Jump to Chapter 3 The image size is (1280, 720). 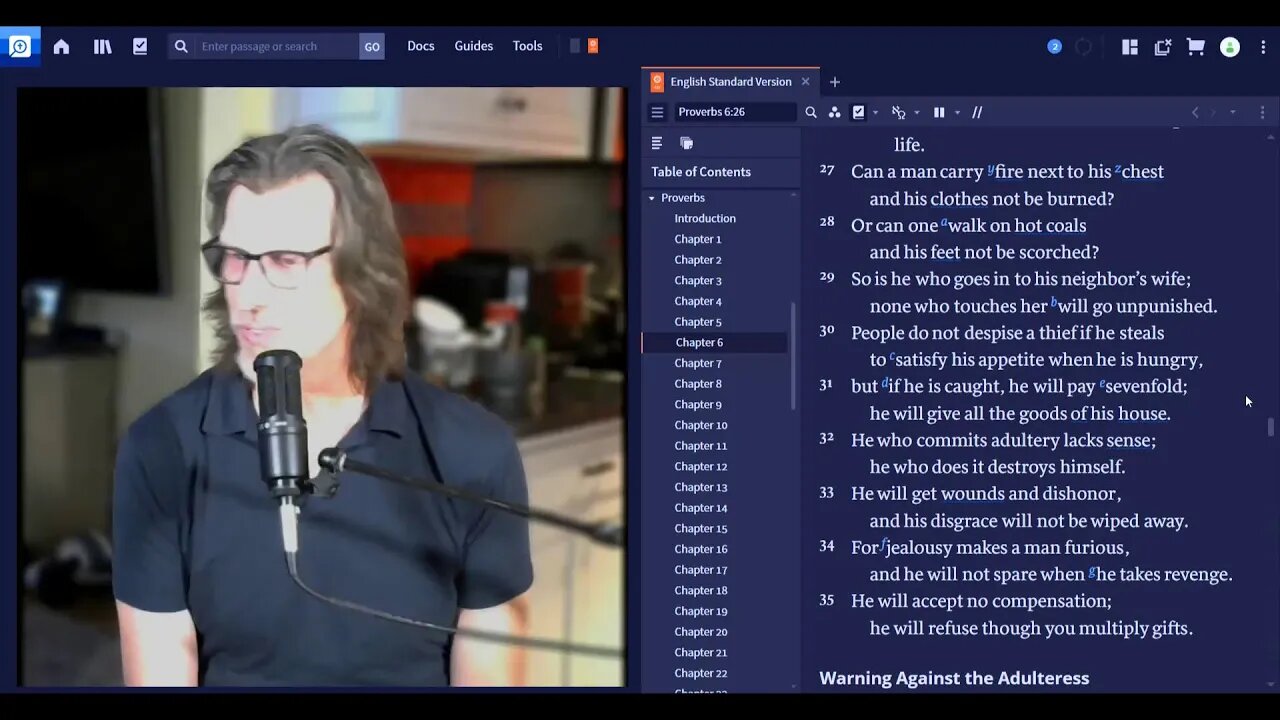pos(698,280)
